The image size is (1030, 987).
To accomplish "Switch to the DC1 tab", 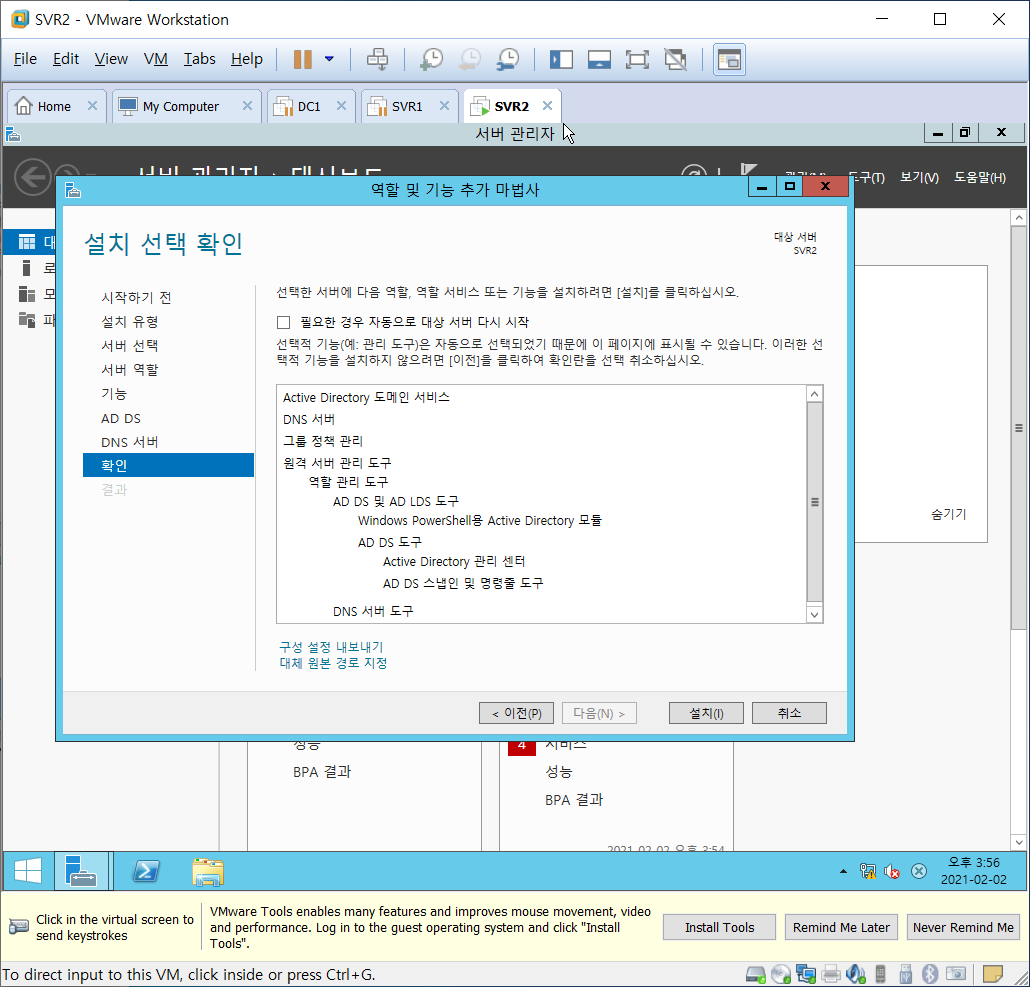I will pos(309,106).
